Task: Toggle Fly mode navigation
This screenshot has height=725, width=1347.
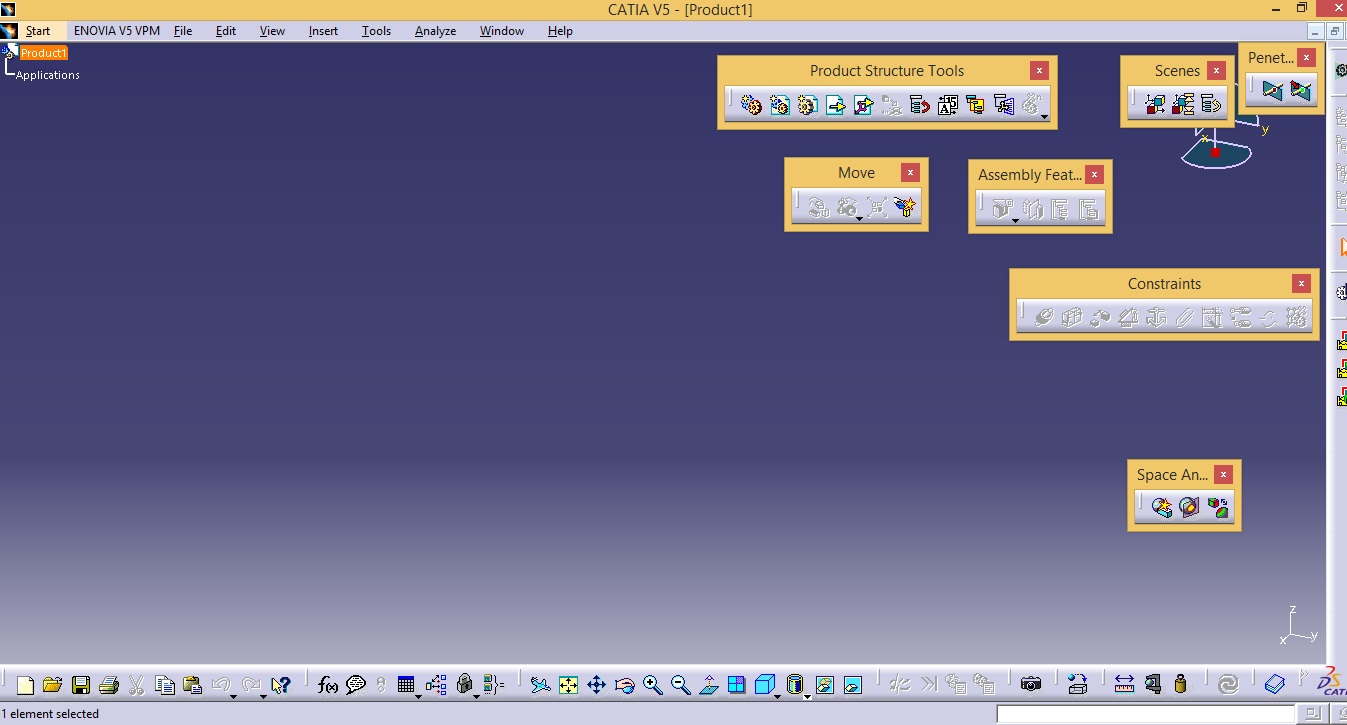Action: 540,685
